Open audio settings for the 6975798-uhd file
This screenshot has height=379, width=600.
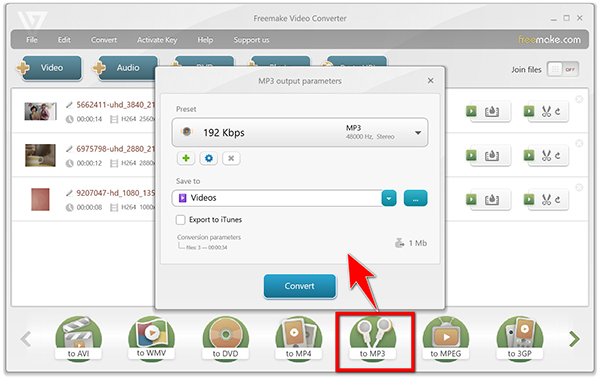point(488,155)
